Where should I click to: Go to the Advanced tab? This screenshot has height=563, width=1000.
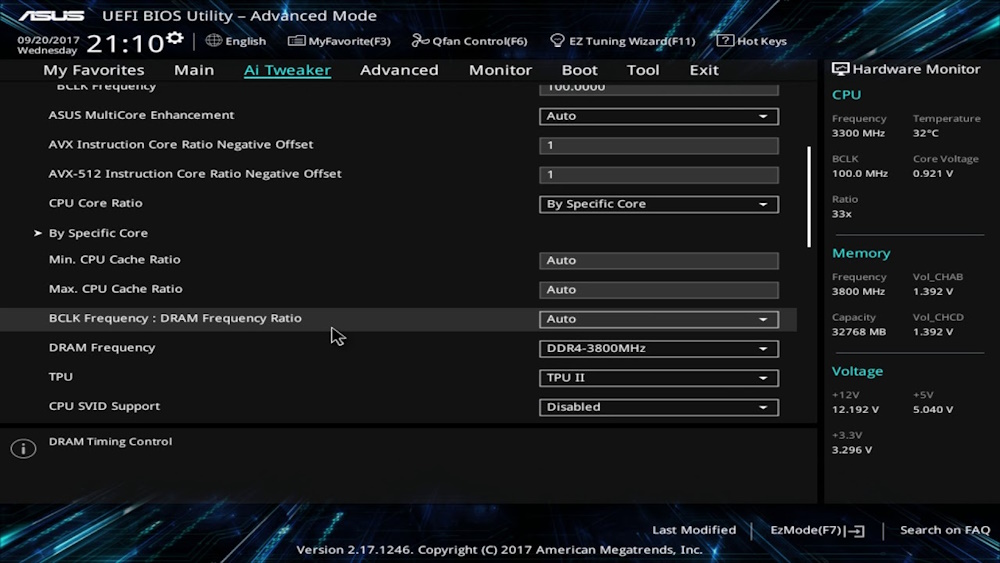[399, 70]
